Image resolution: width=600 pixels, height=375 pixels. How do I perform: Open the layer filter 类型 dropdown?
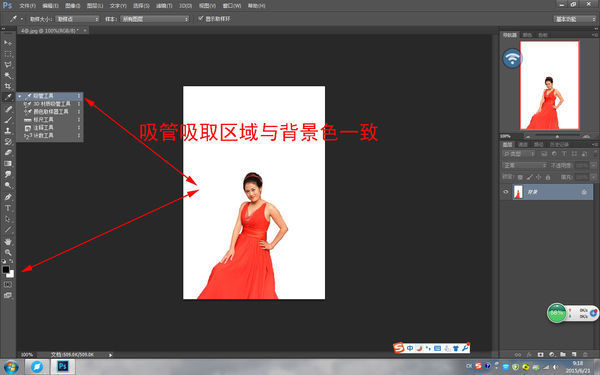(x=518, y=154)
